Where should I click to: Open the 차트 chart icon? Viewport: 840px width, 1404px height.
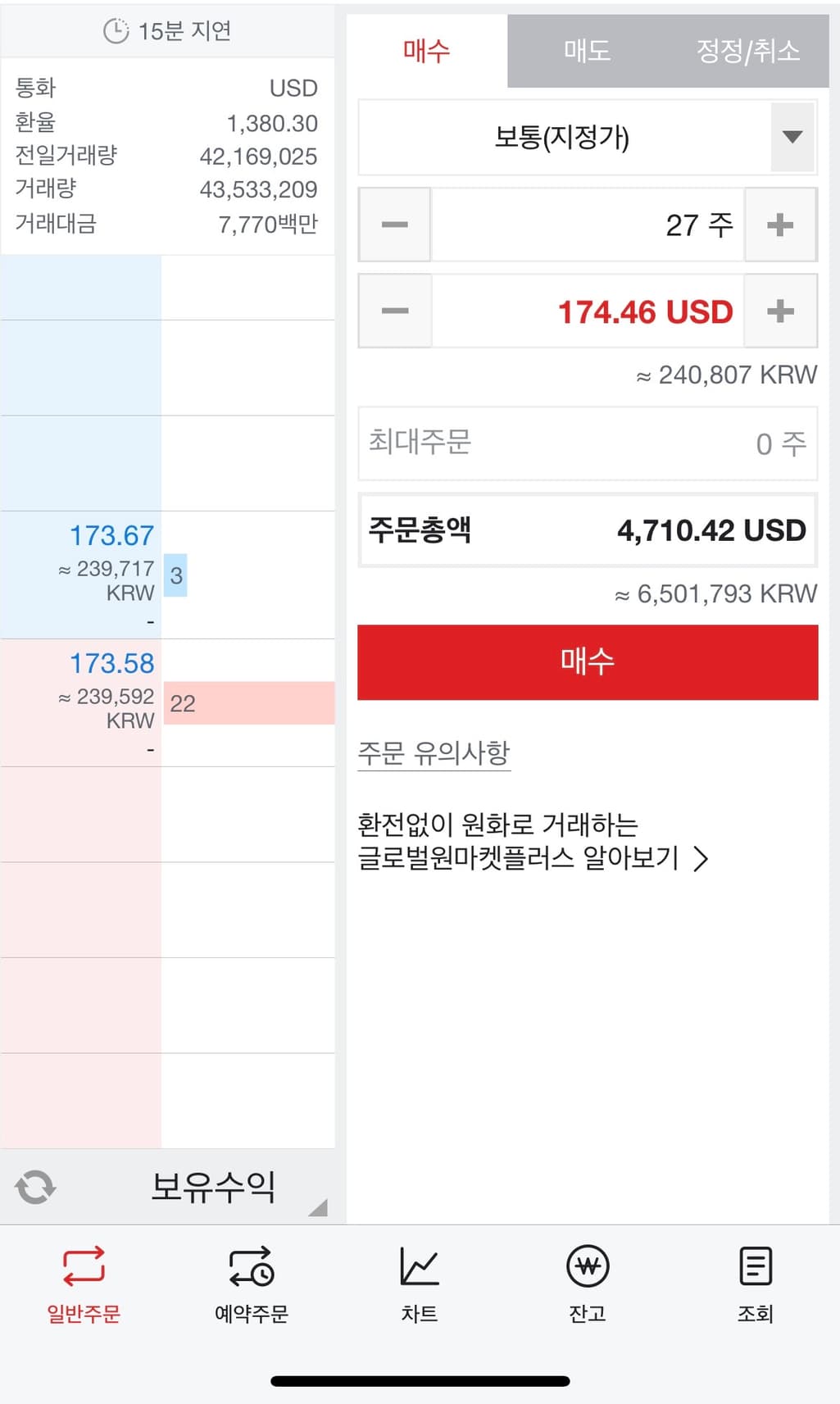coord(420,1266)
